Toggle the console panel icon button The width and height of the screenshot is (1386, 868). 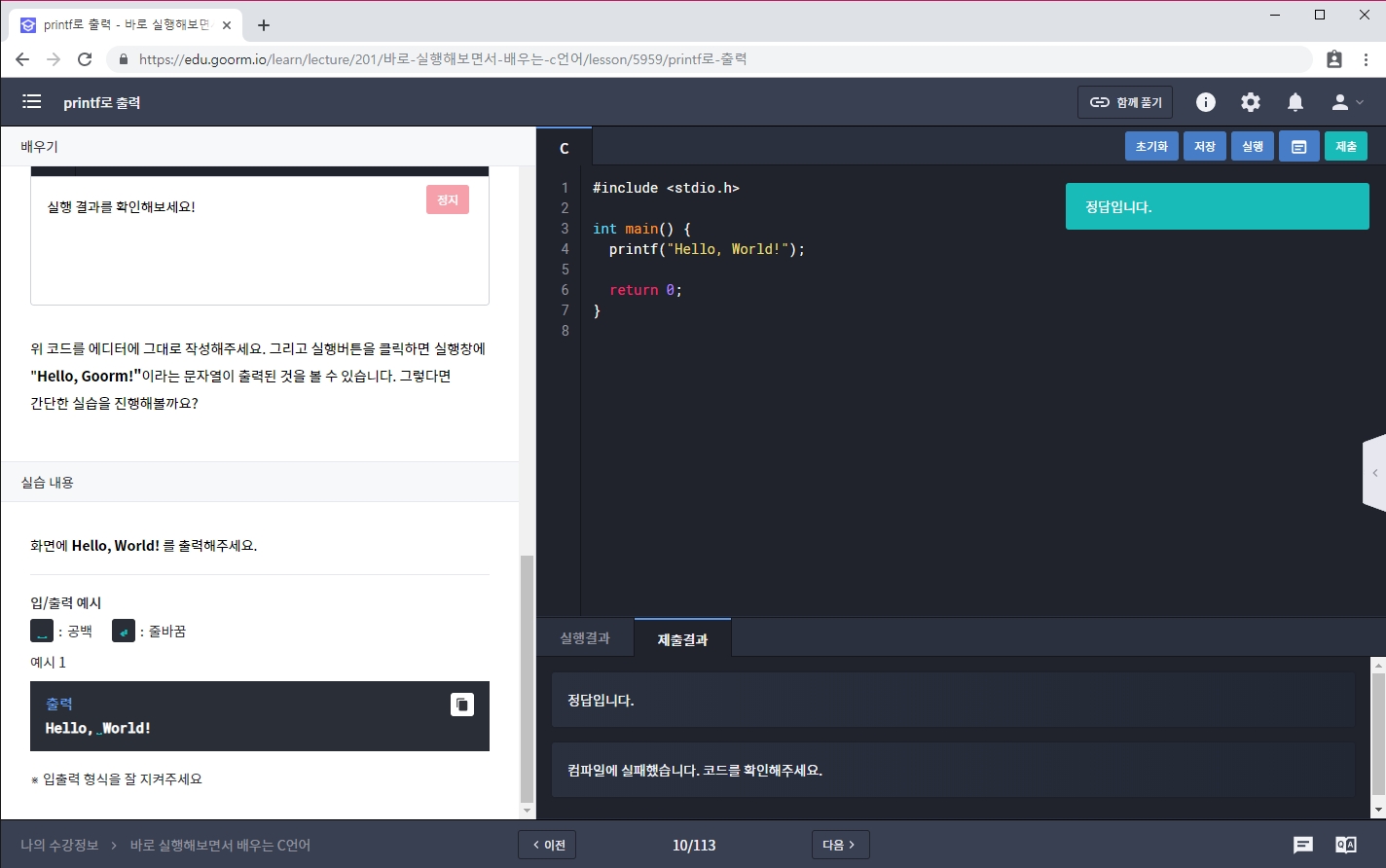click(1298, 146)
